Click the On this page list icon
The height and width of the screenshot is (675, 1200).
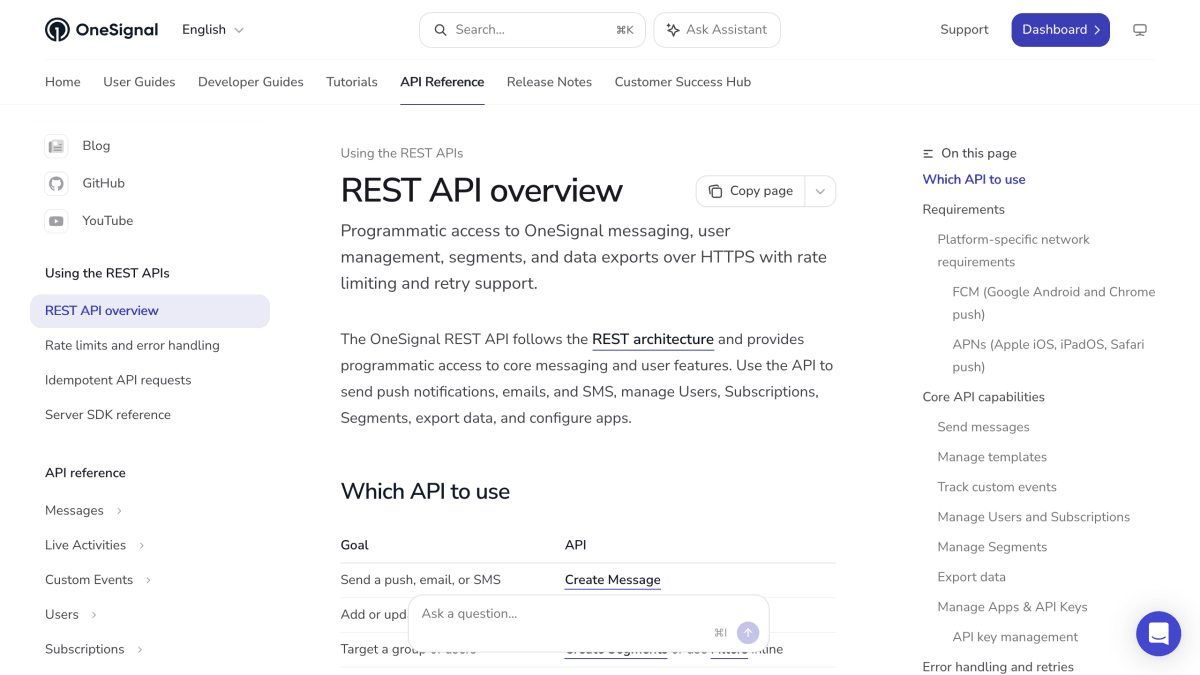pos(928,154)
